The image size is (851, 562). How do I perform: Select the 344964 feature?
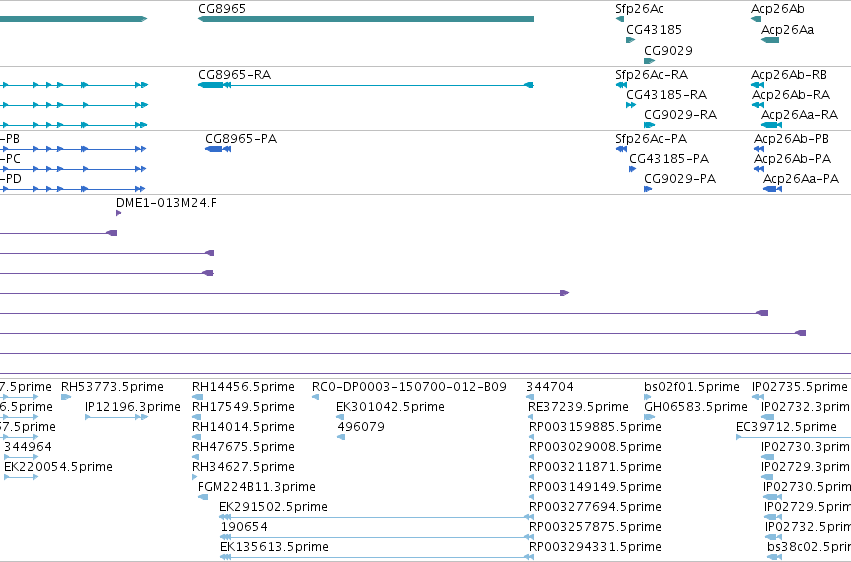pos(21,457)
